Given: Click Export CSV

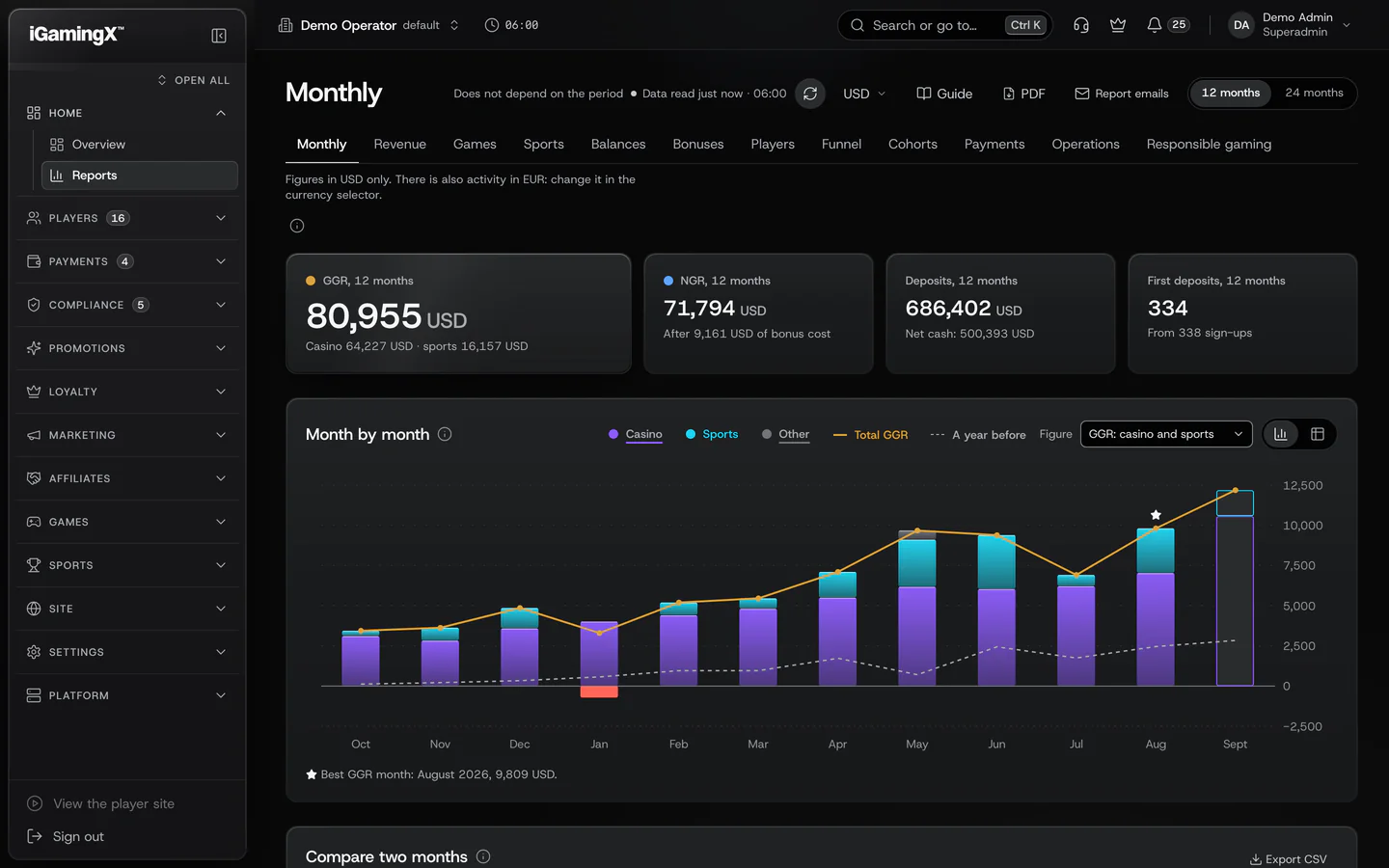Looking at the screenshot, I should tap(1288, 859).
